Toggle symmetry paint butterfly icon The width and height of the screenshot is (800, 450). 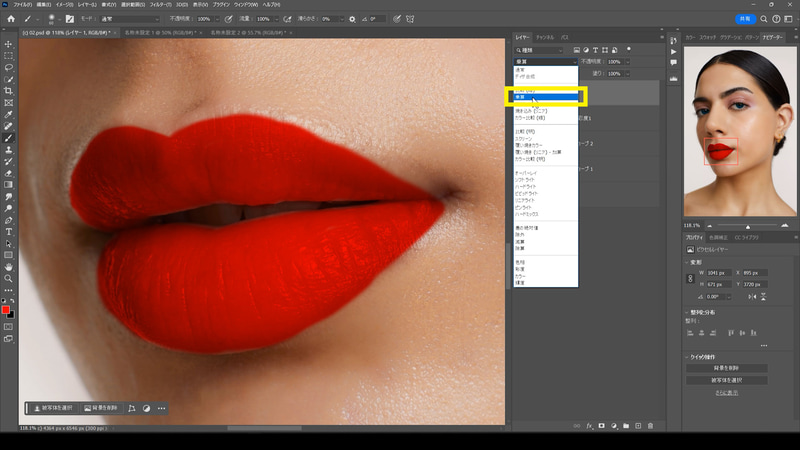pyautogui.click(x=411, y=19)
